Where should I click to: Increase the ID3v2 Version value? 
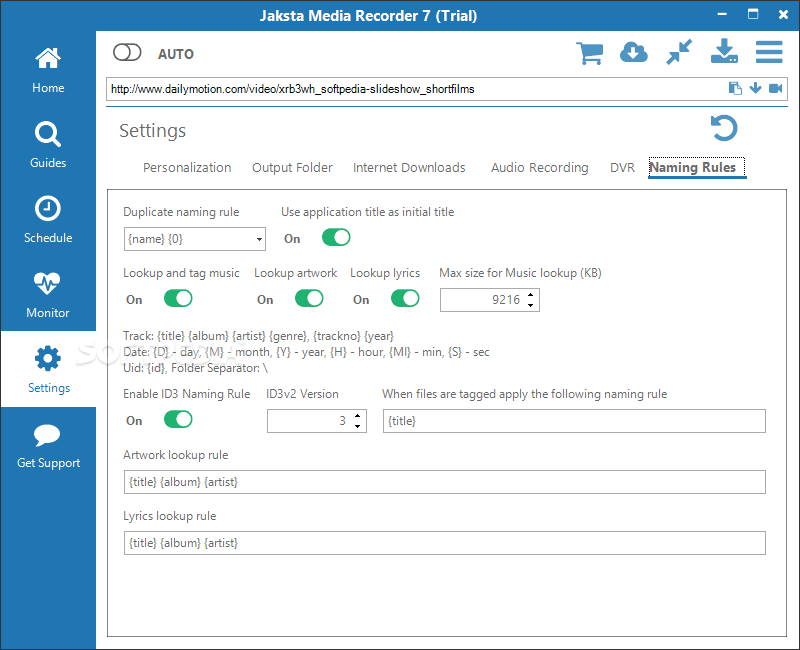click(358, 416)
